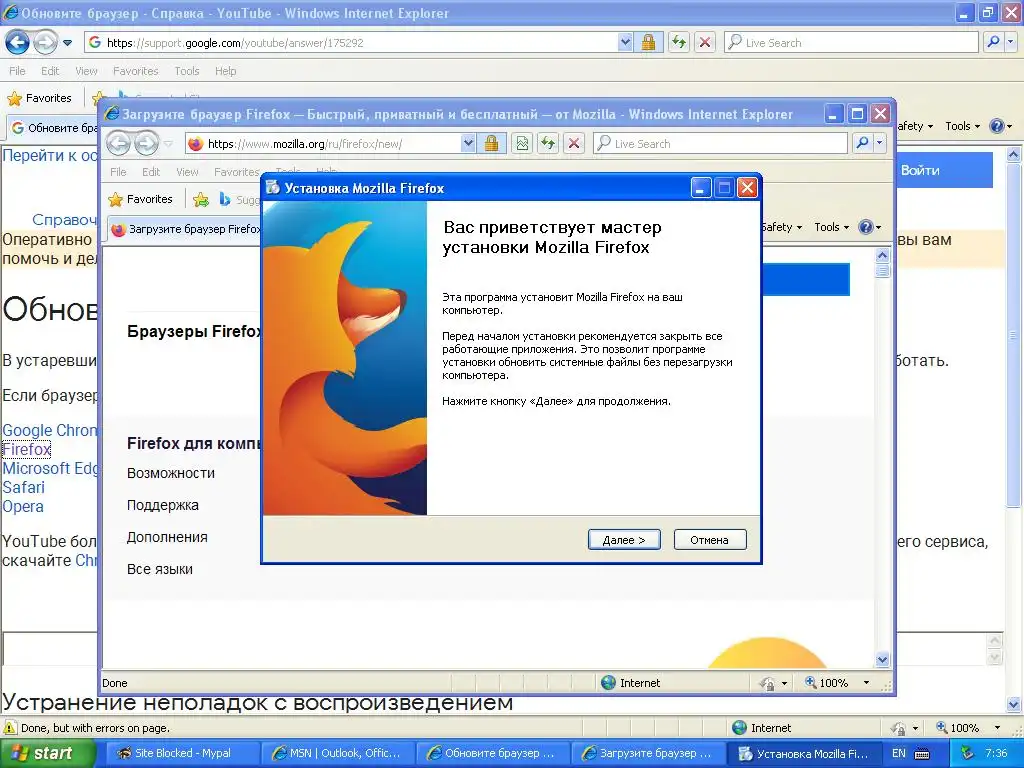
Task: Click compatibility view icon in the Mozilla window
Action: (522, 144)
